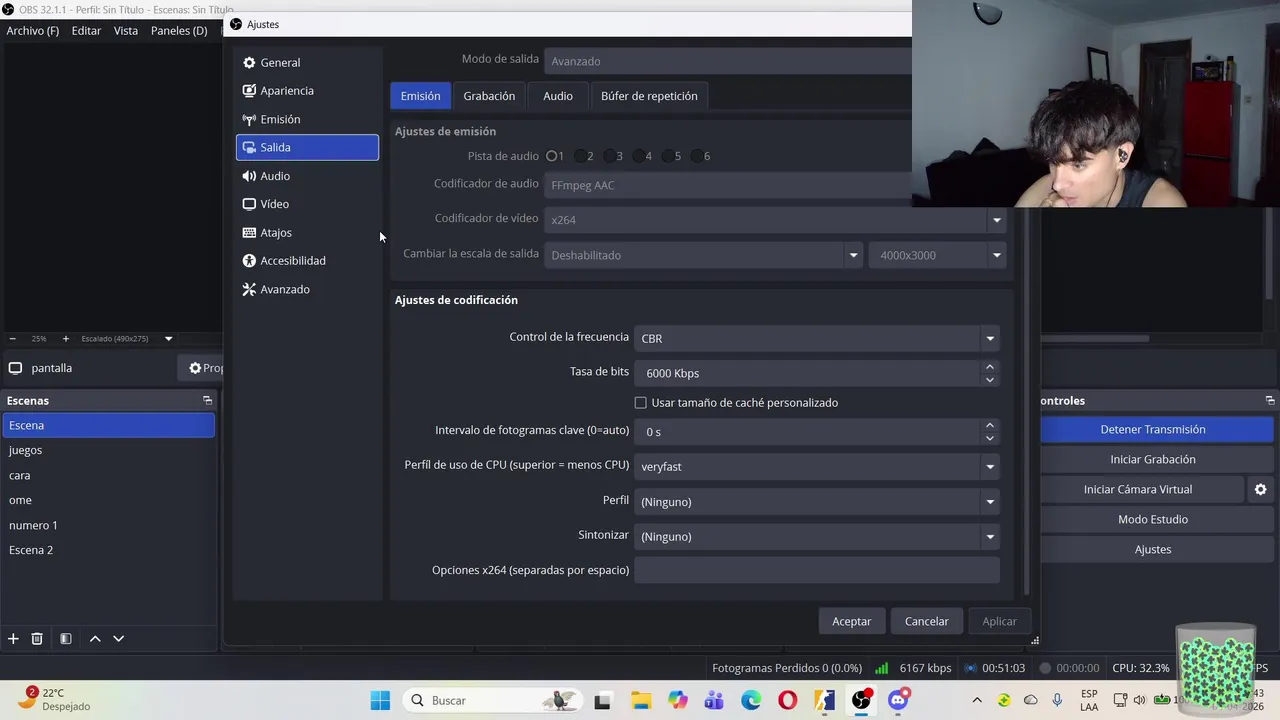The width and height of the screenshot is (1280, 720).
Task: Zoom in preview with plus icon
Action: [x=66, y=339]
